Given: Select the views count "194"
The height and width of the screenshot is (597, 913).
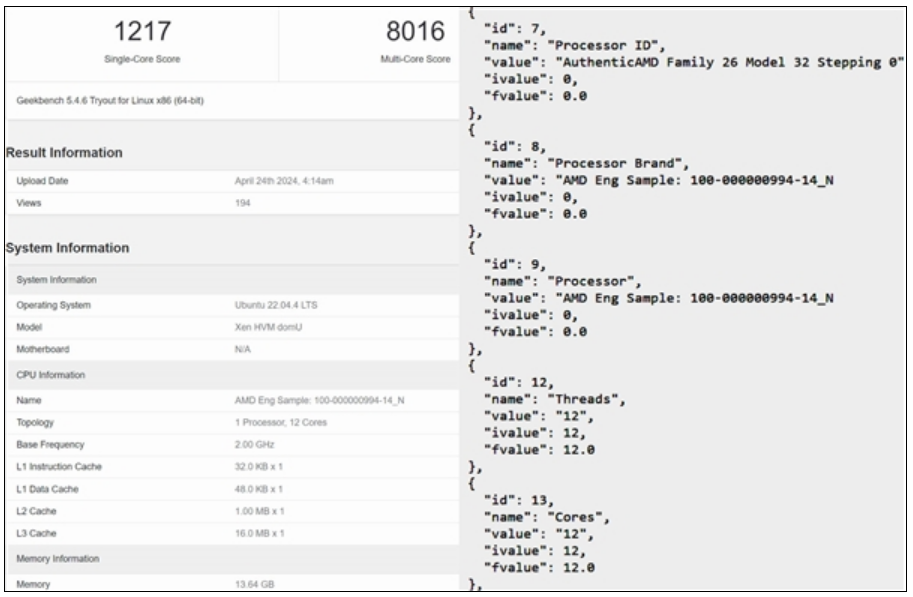Looking at the screenshot, I should click(242, 203).
